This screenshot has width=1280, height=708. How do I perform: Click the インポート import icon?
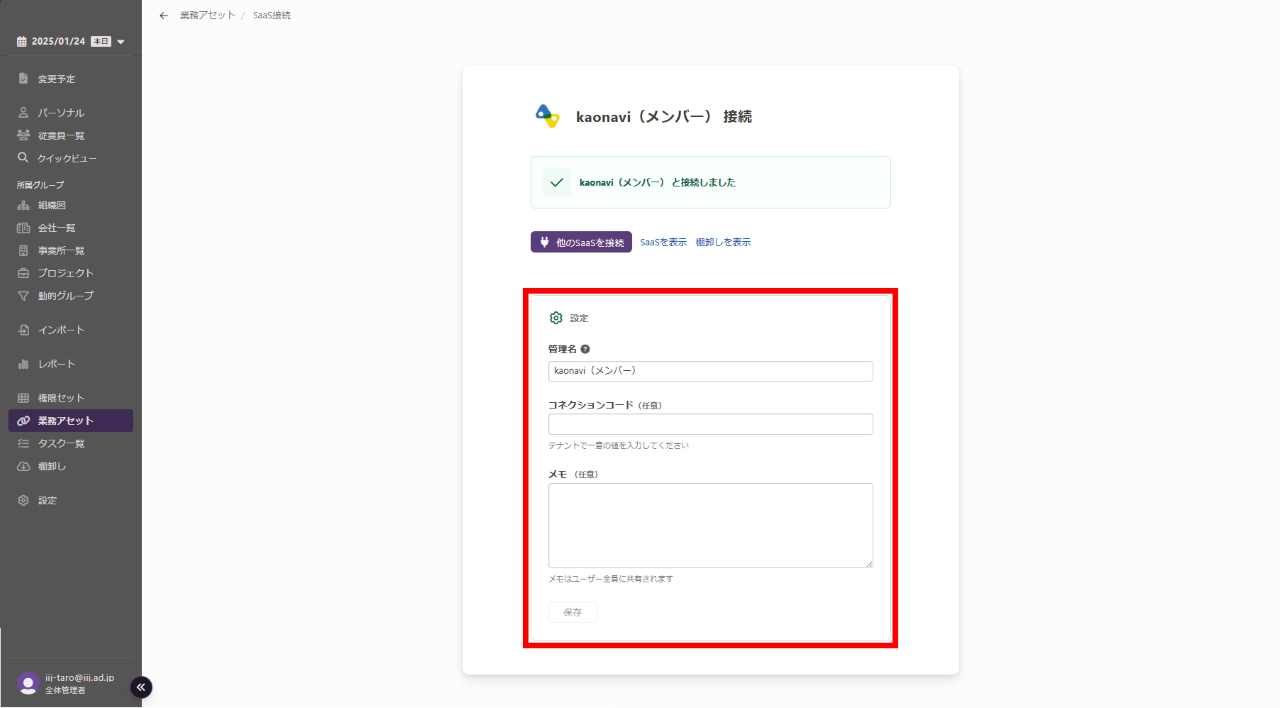pos(23,330)
